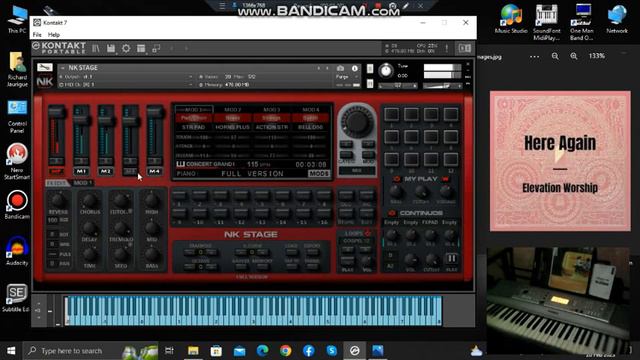Image resolution: width=640 pixels, height=360 pixels.
Task: Click the Windows Start button
Action: [x=11, y=351]
